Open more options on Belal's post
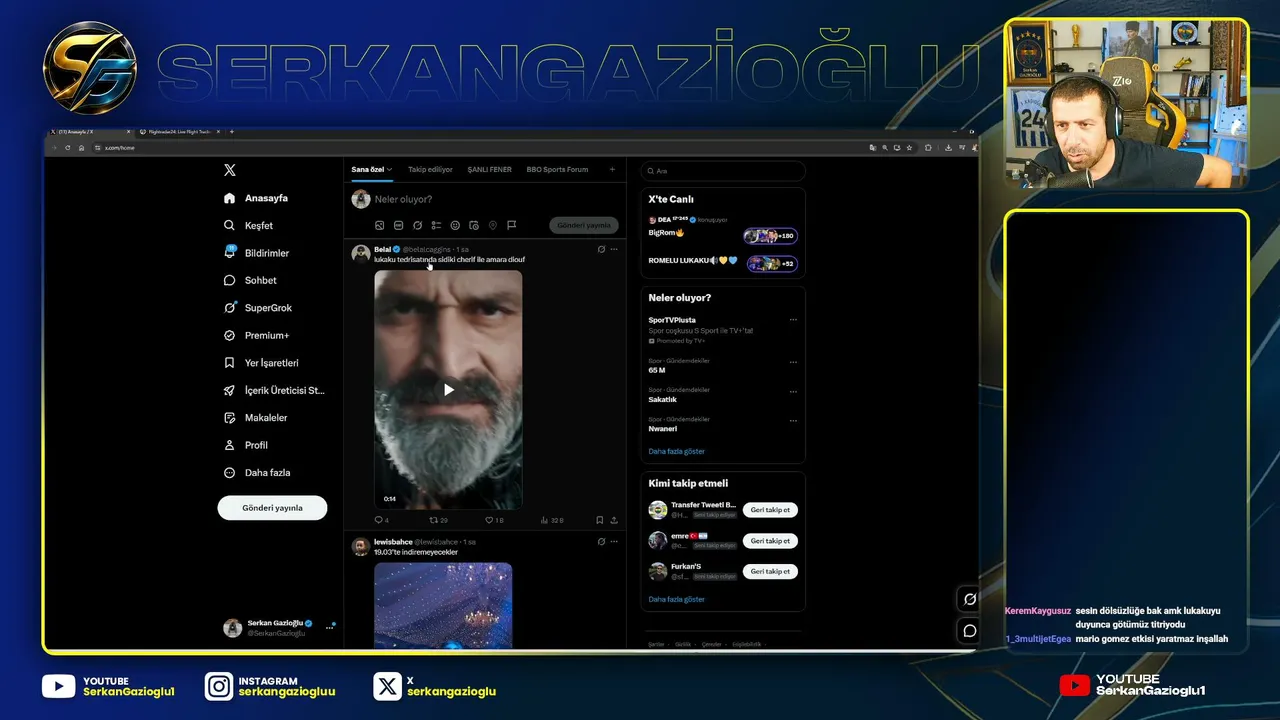This screenshot has height=720, width=1280. 614,249
